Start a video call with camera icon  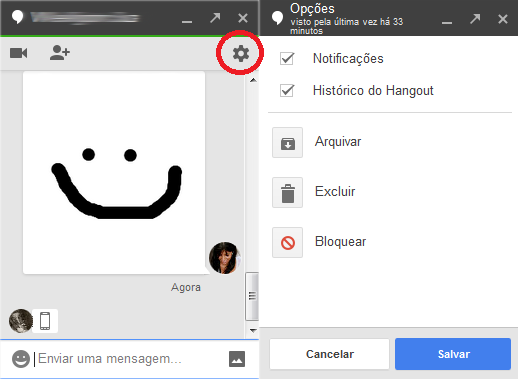18,53
